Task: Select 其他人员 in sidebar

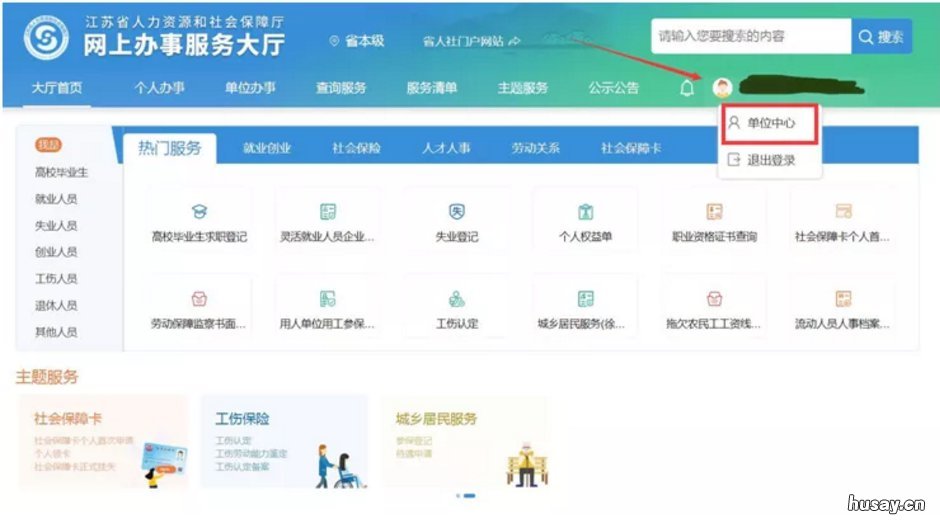Action: click(x=56, y=332)
